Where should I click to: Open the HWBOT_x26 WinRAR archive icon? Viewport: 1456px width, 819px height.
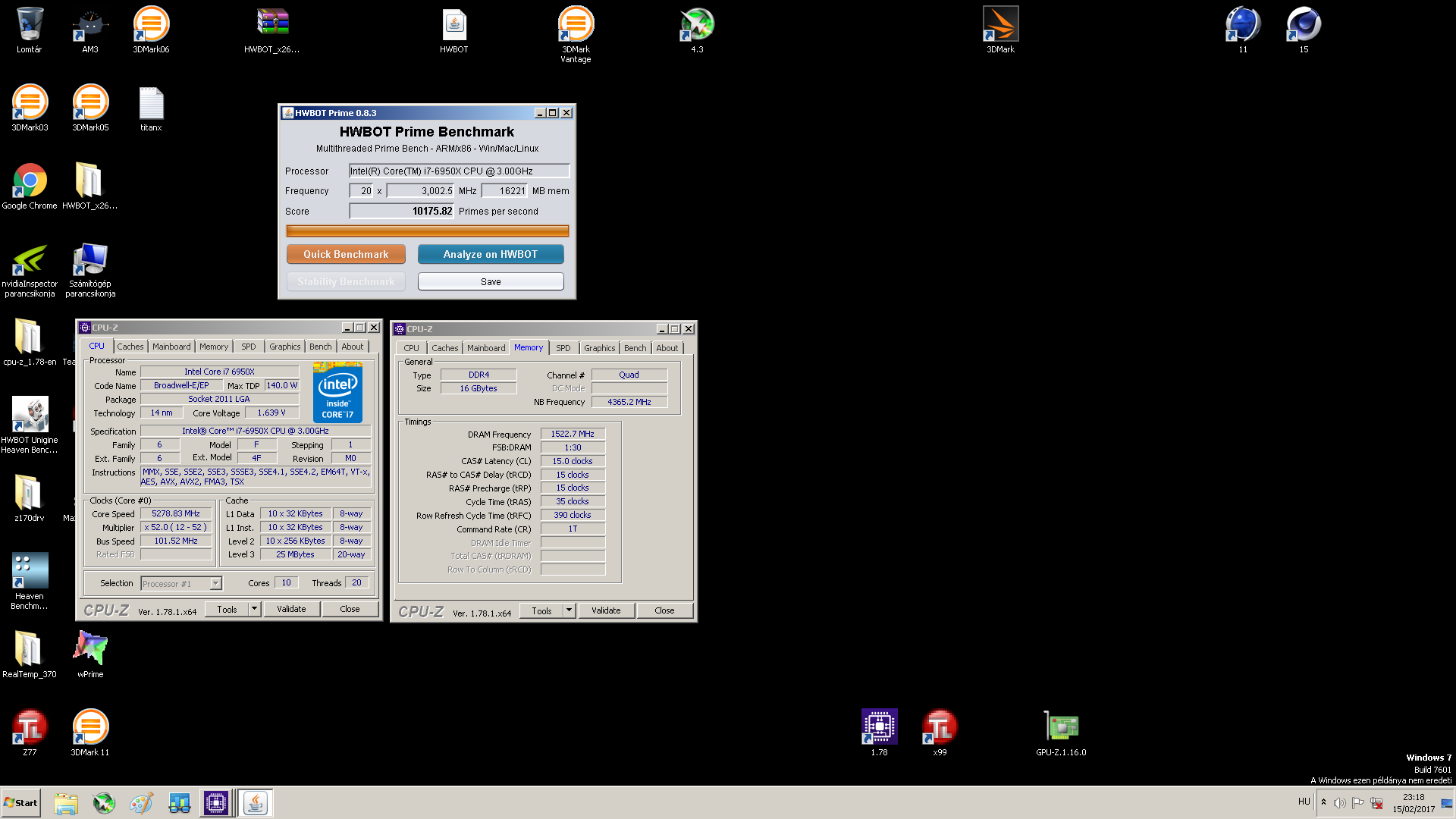pyautogui.click(x=272, y=30)
